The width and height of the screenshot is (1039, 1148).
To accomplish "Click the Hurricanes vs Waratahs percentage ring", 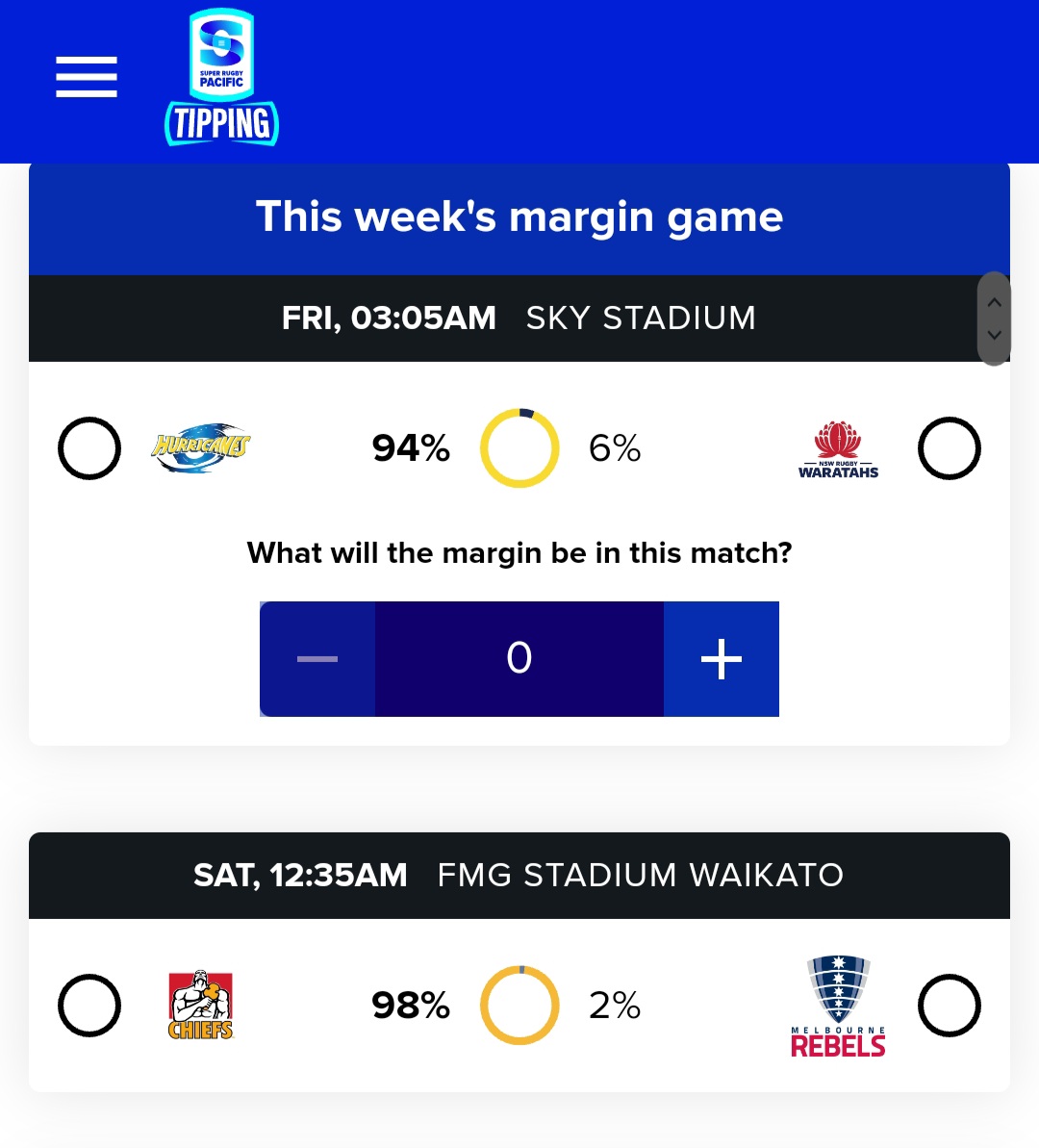I will [x=519, y=448].
